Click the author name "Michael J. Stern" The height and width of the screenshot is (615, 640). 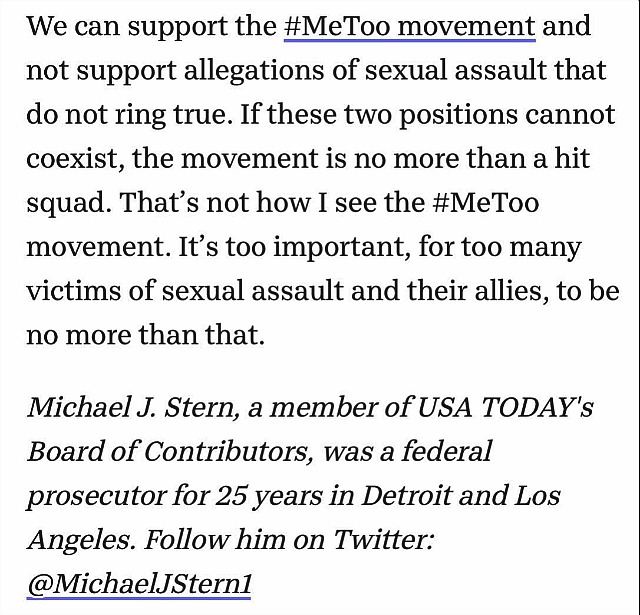130,407
